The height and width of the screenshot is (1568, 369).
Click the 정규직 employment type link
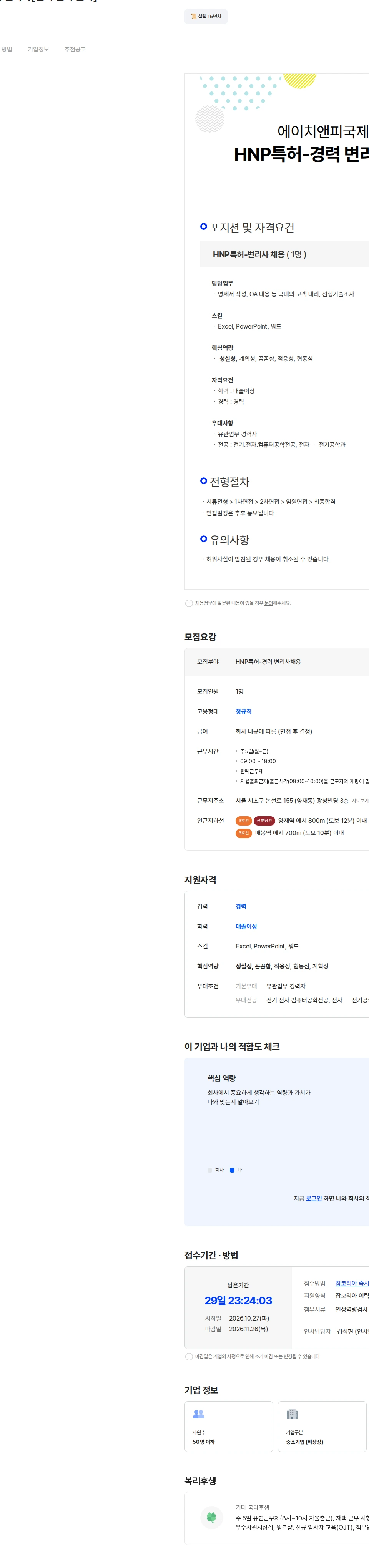(244, 711)
